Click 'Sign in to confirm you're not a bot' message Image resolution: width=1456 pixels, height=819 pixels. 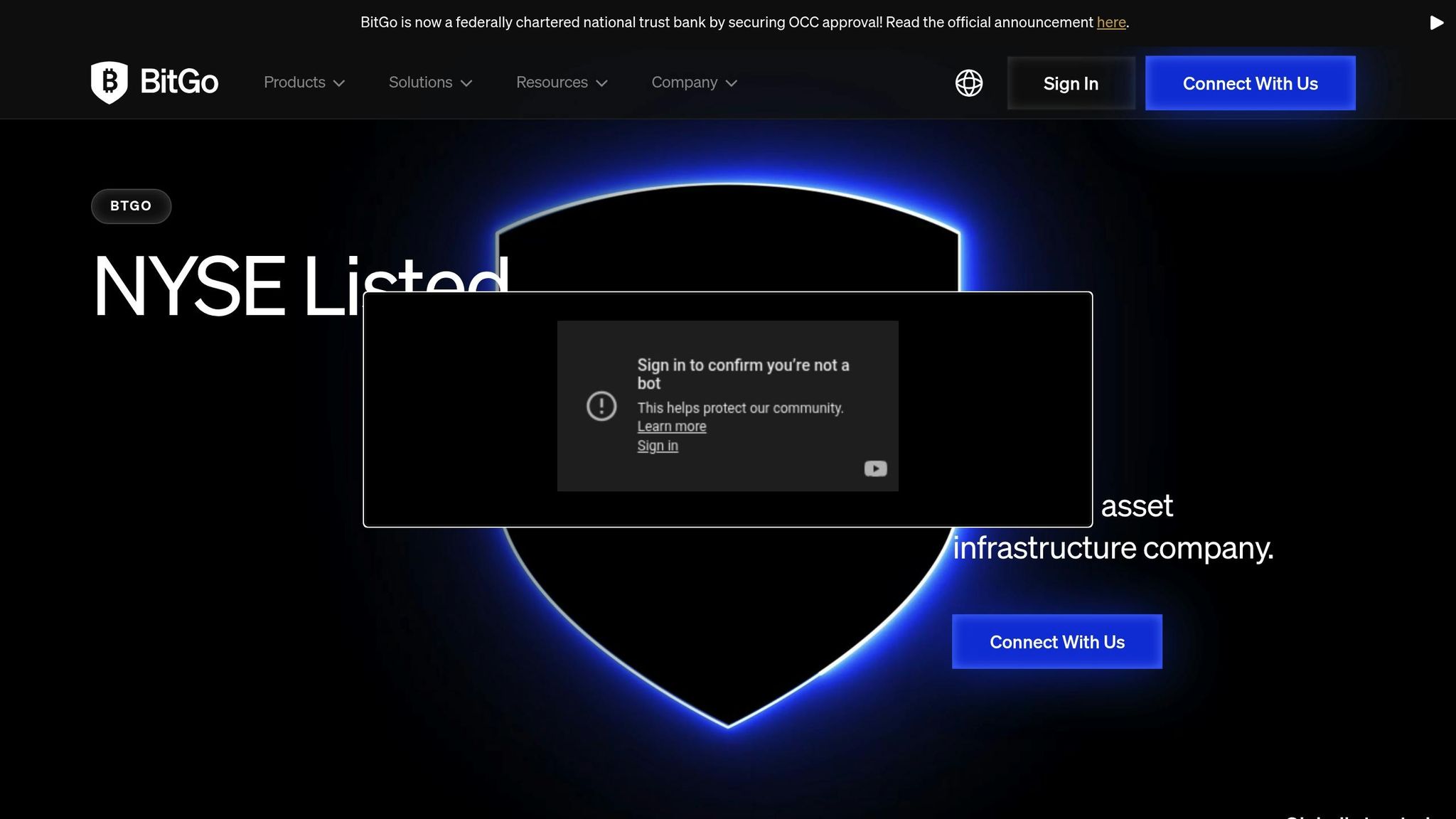click(x=743, y=374)
